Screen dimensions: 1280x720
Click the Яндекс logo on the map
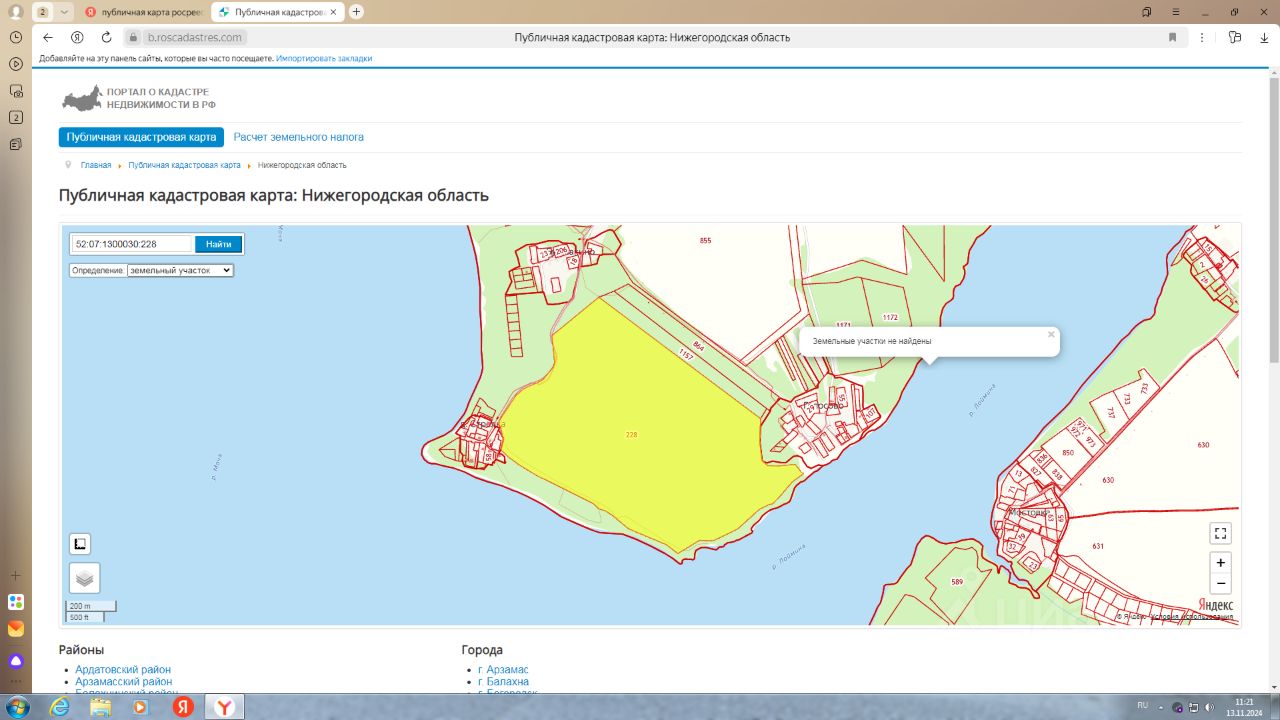point(1215,605)
